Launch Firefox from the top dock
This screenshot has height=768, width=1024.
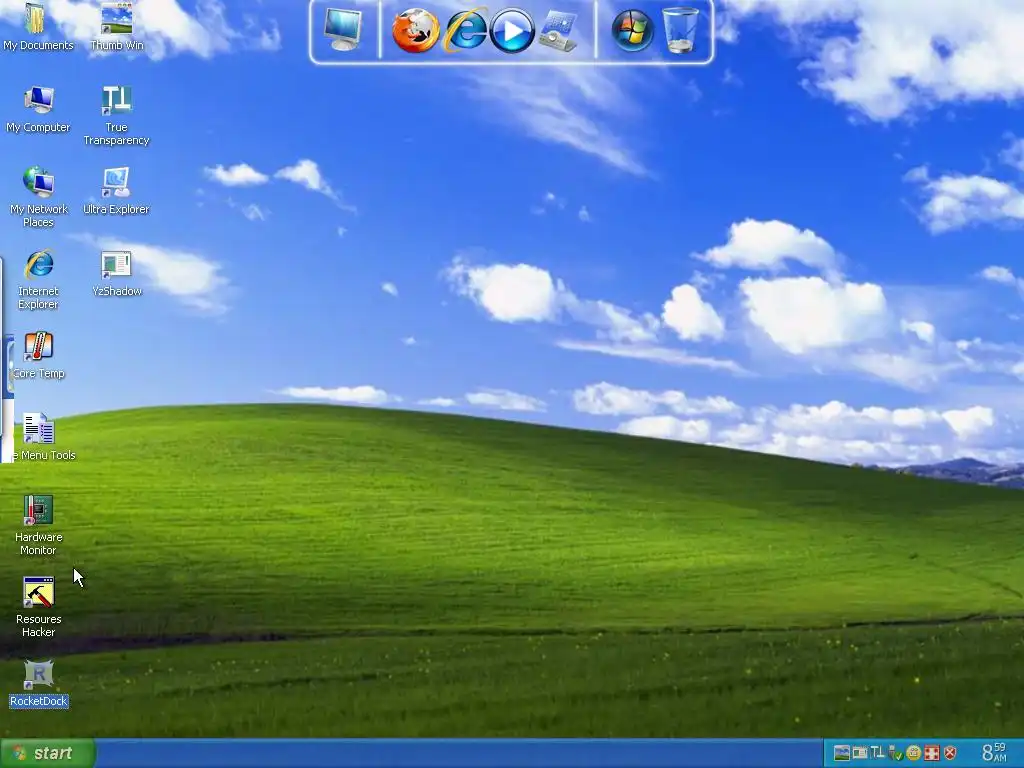click(415, 30)
